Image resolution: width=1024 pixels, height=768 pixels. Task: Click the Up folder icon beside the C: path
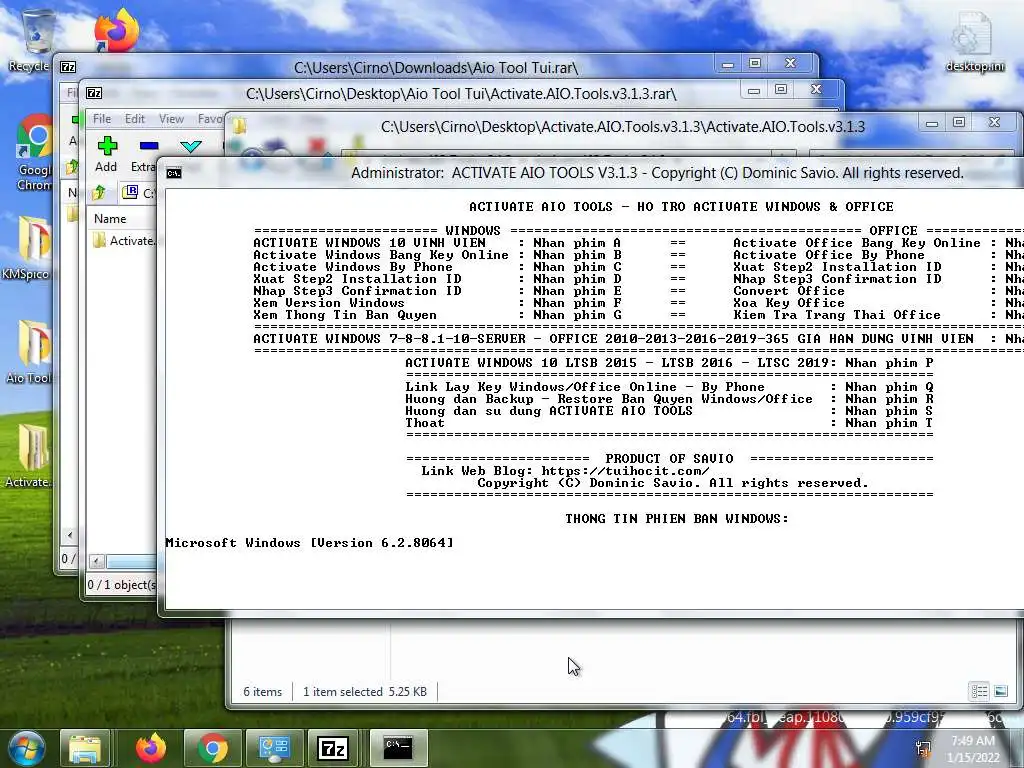click(x=99, y=193)
